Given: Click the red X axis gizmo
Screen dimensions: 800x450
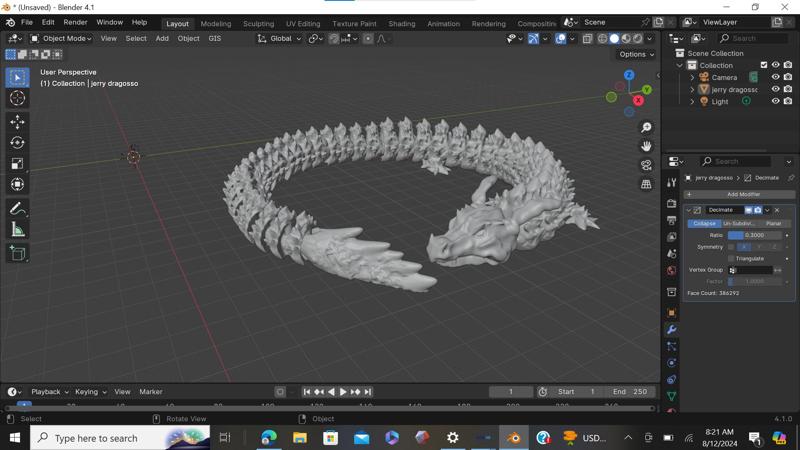Looking at the screenshot, I should [x=638, y=100].
